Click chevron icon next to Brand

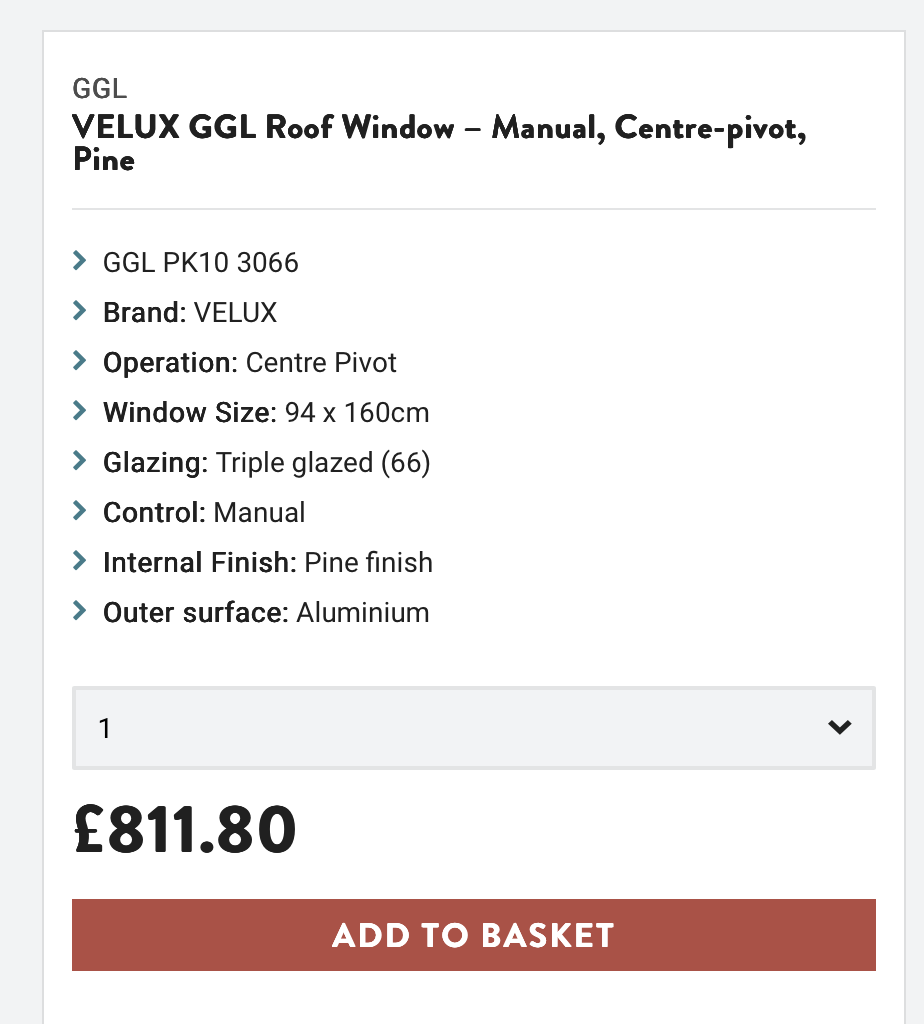[80, 311]
